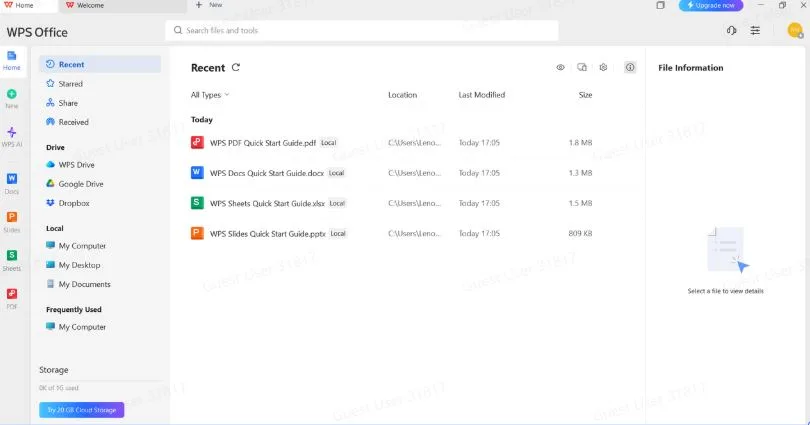Open WPS Slides Quick Start Guide.pptx
The width and height of the screenshot is (810, 425).
pos(268,234)
